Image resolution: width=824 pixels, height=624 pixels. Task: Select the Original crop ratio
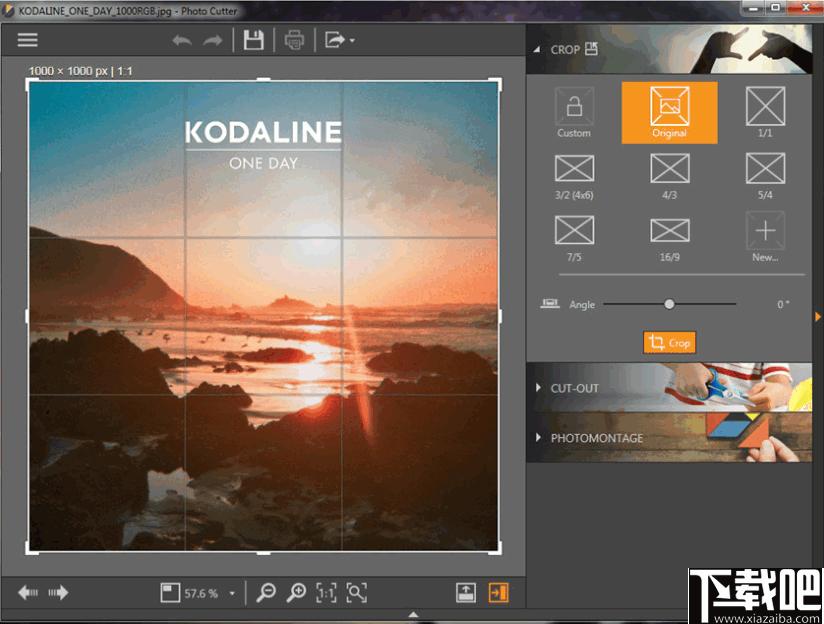[669, 112]
